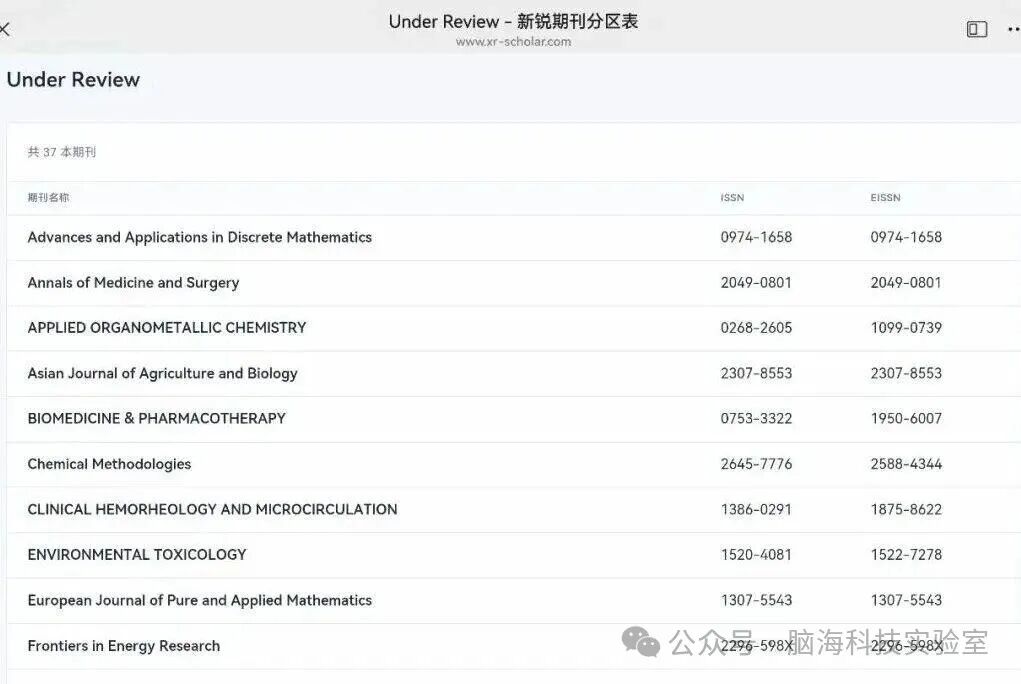Image resolution: width=1021 pixels, height=684 pixels.
Task: Open APPLIED ORGANOMETALLIC CHEMISTRY journal
Action: pos(167,328)
